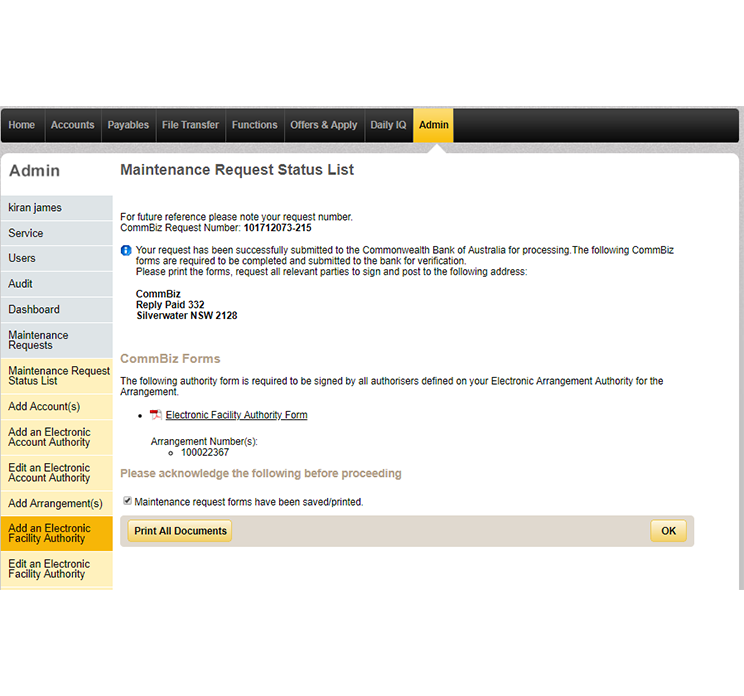Select Add an Electronic Facility Authority
Viewport: 744px width, 696px height.
56,533
